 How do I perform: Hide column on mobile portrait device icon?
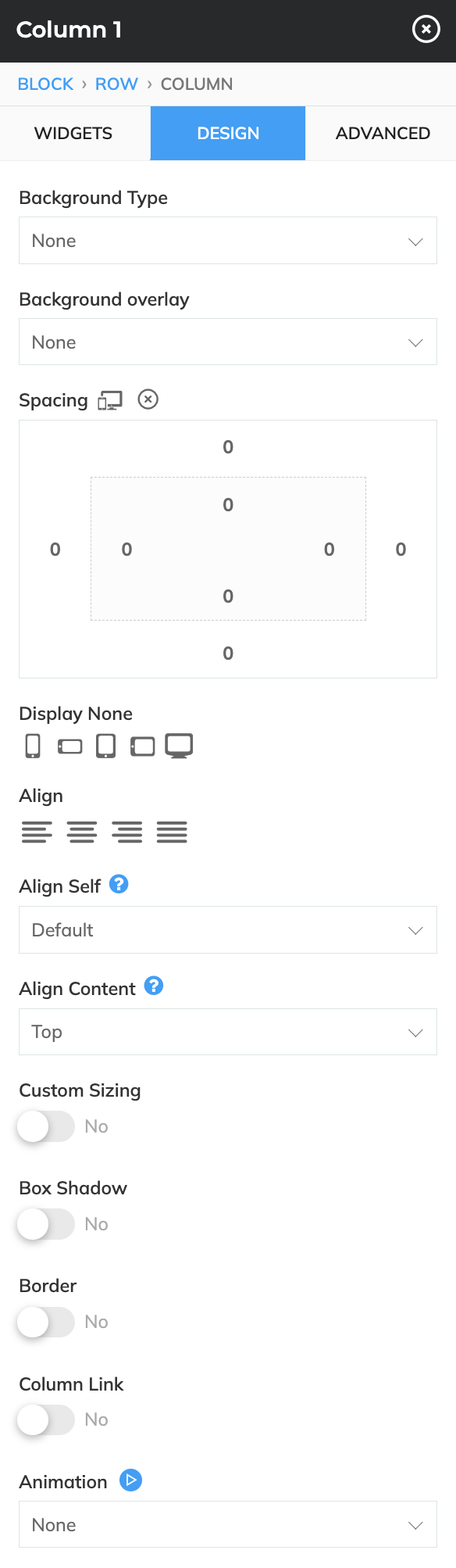coord(33,746)
